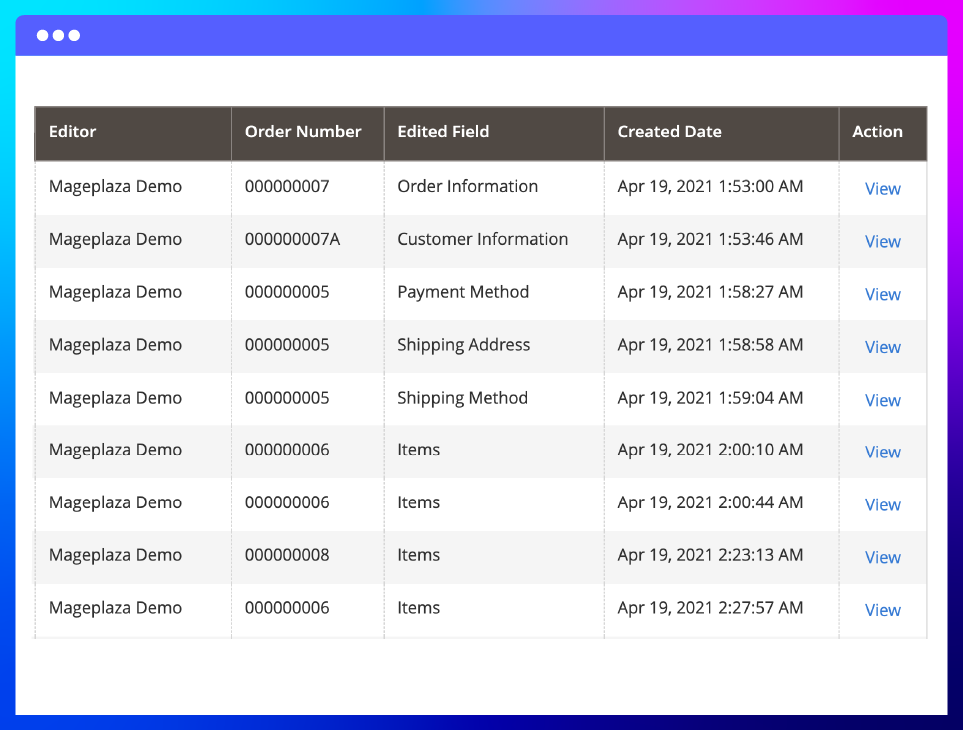Viewport: 963px width, 730px height.
Task: Click View for the 2:27:57 AM entry
Action: [882, 610]
